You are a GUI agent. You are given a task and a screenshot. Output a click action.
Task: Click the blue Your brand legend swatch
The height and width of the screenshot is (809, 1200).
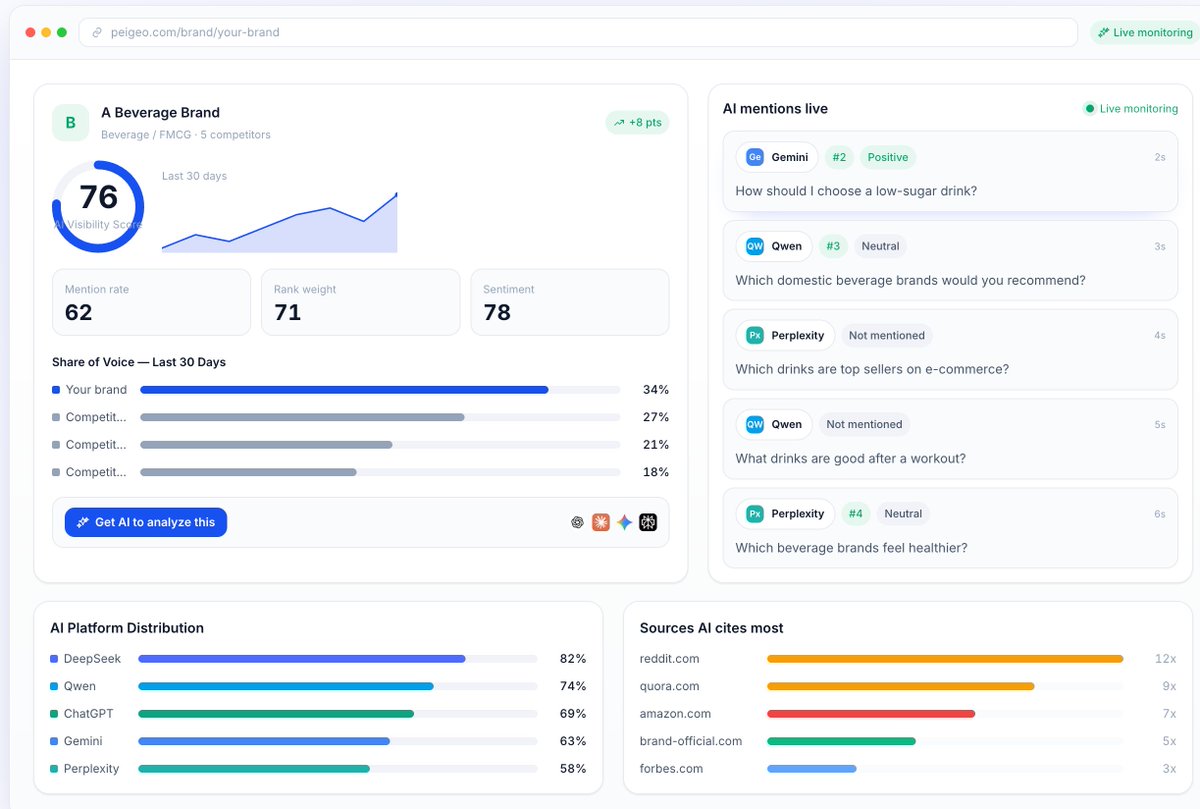click(56, 390)
